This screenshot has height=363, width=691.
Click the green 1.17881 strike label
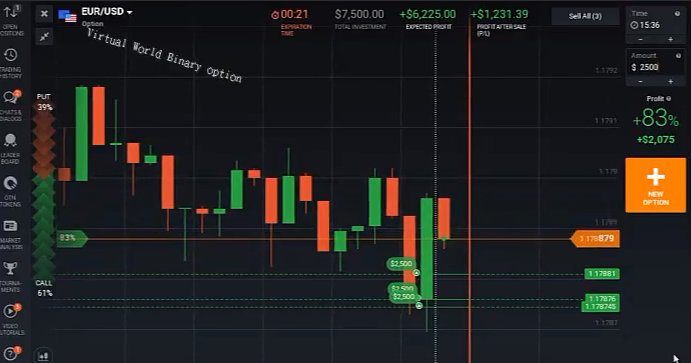pyautogui.click(x=602, y=274)
